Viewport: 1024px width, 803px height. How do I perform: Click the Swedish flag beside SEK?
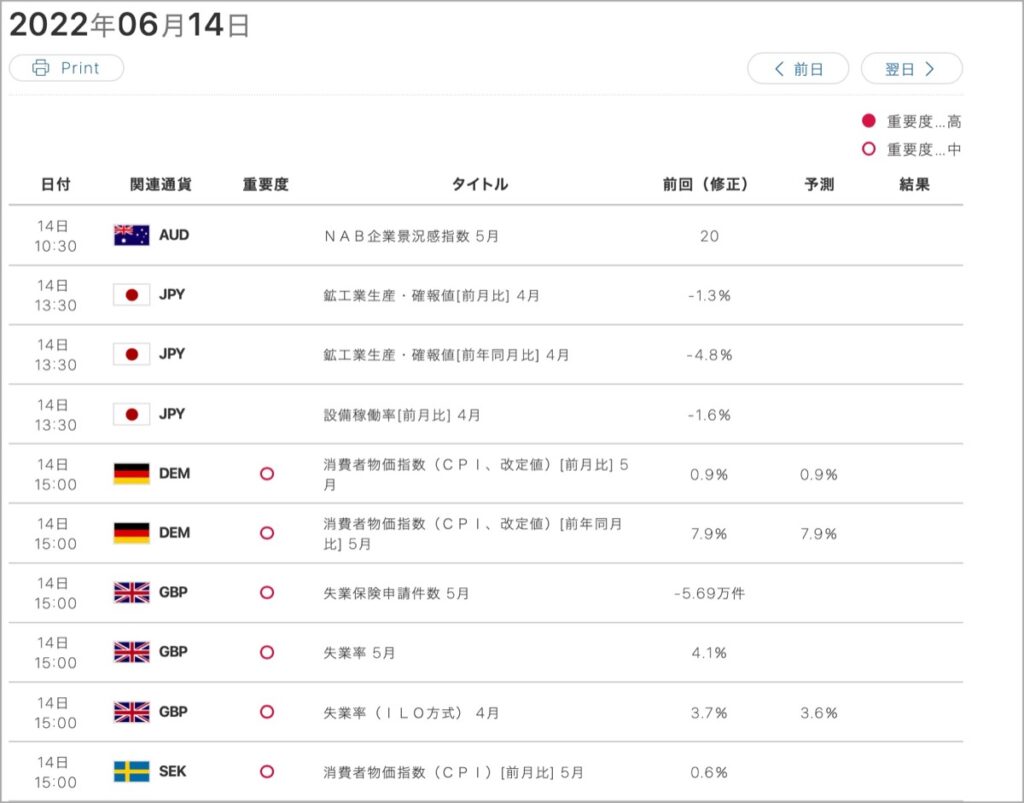click(x=131, y=771)
